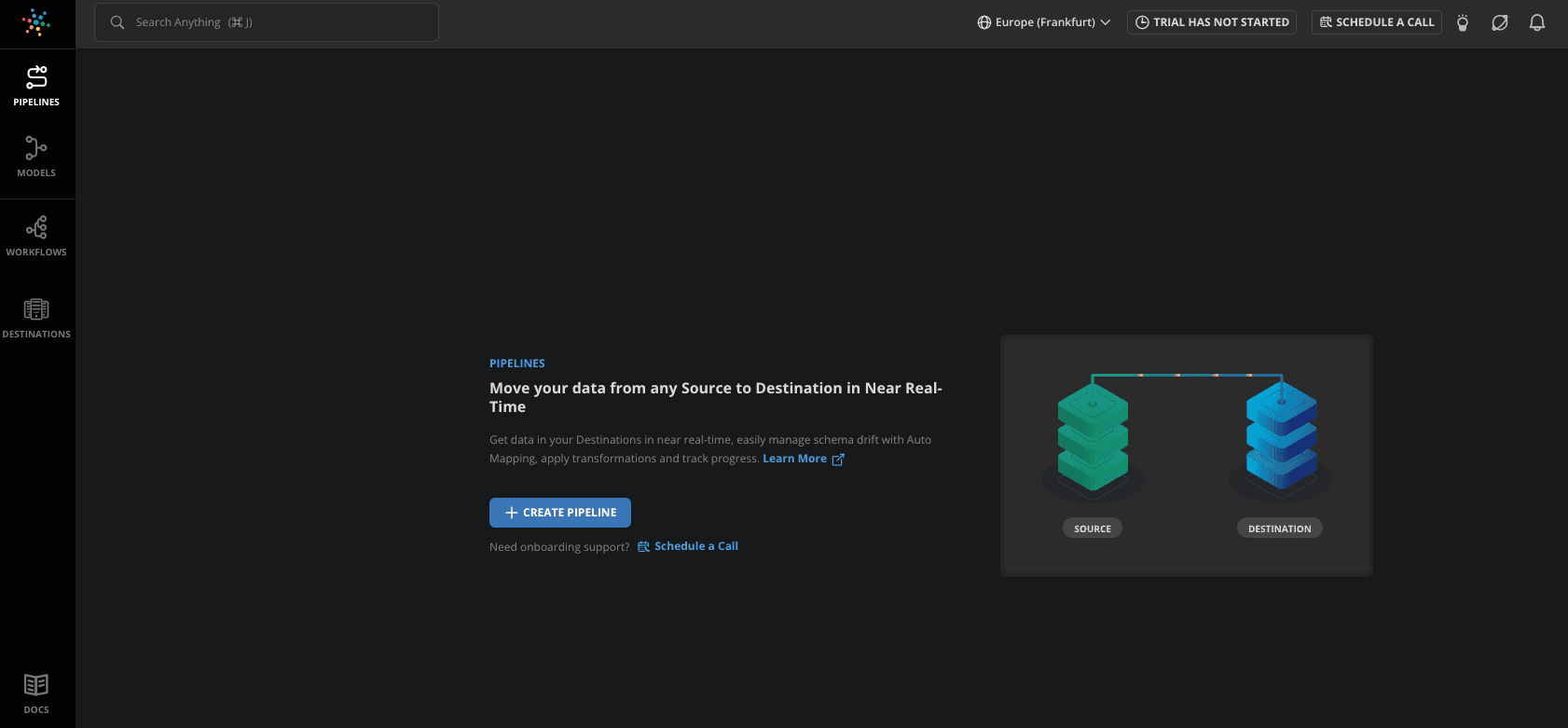Open the notifications bell
The width and height of the screenshot is (1568, 728).
coord(1537,23)
